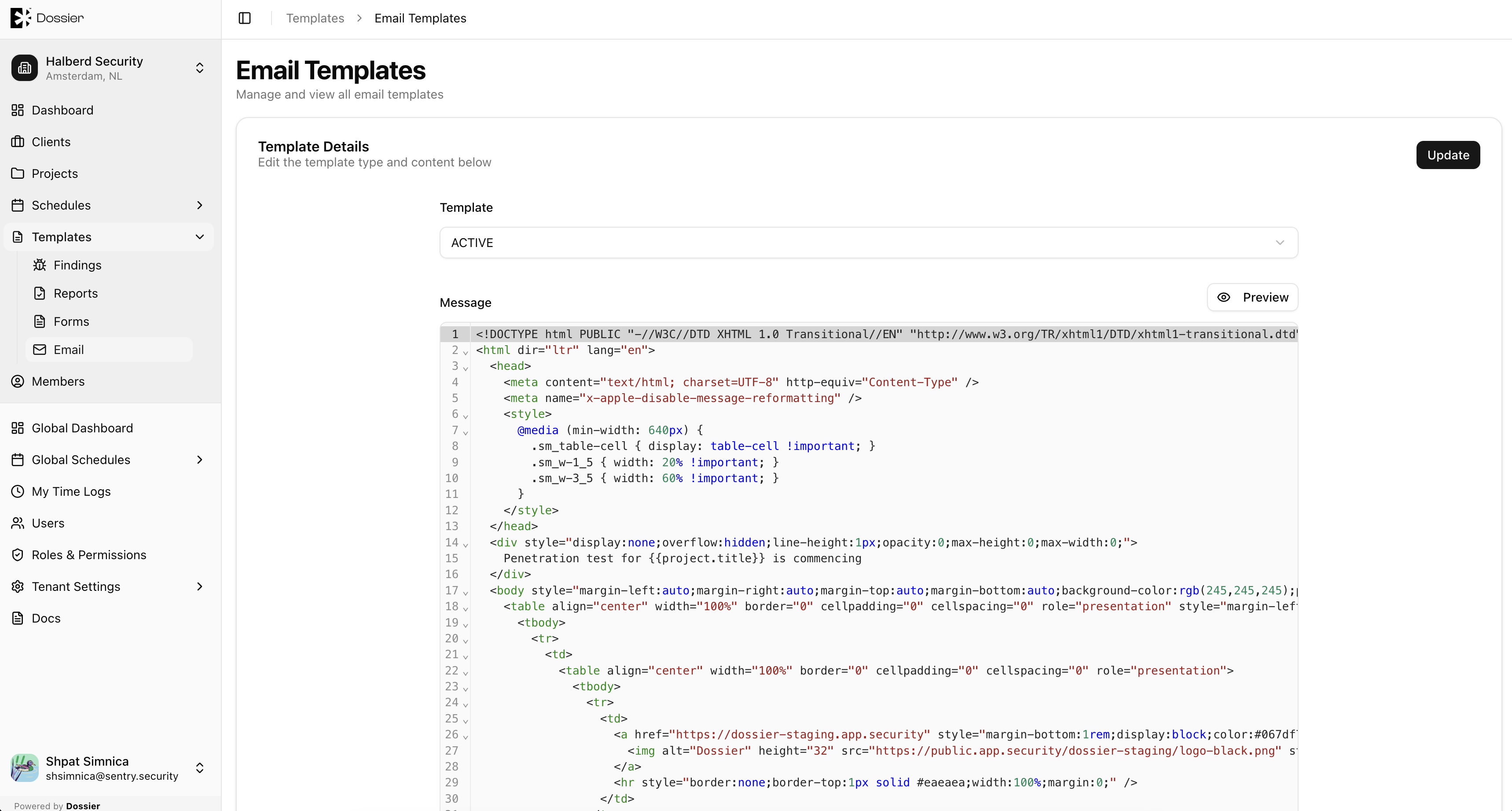Open the Members page
Viewport: 1512px width, 811px height.
[x=109, y=382]
